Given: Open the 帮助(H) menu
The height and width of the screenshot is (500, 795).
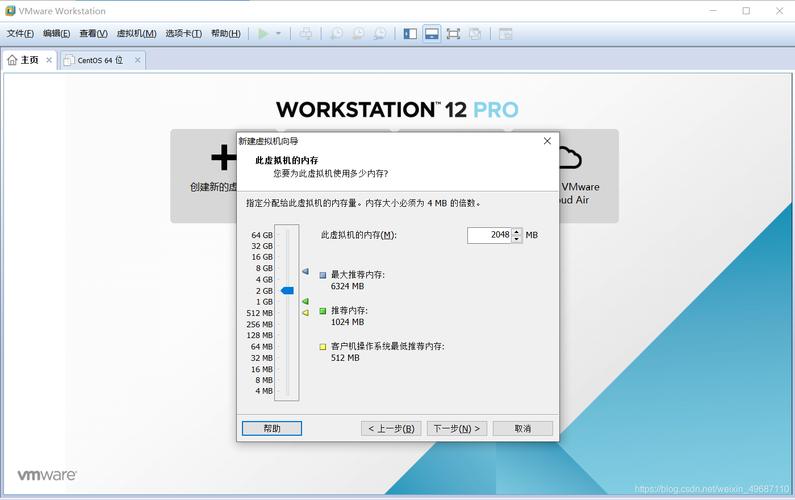Looking at the screenshot, I should (x=226, y=33).
